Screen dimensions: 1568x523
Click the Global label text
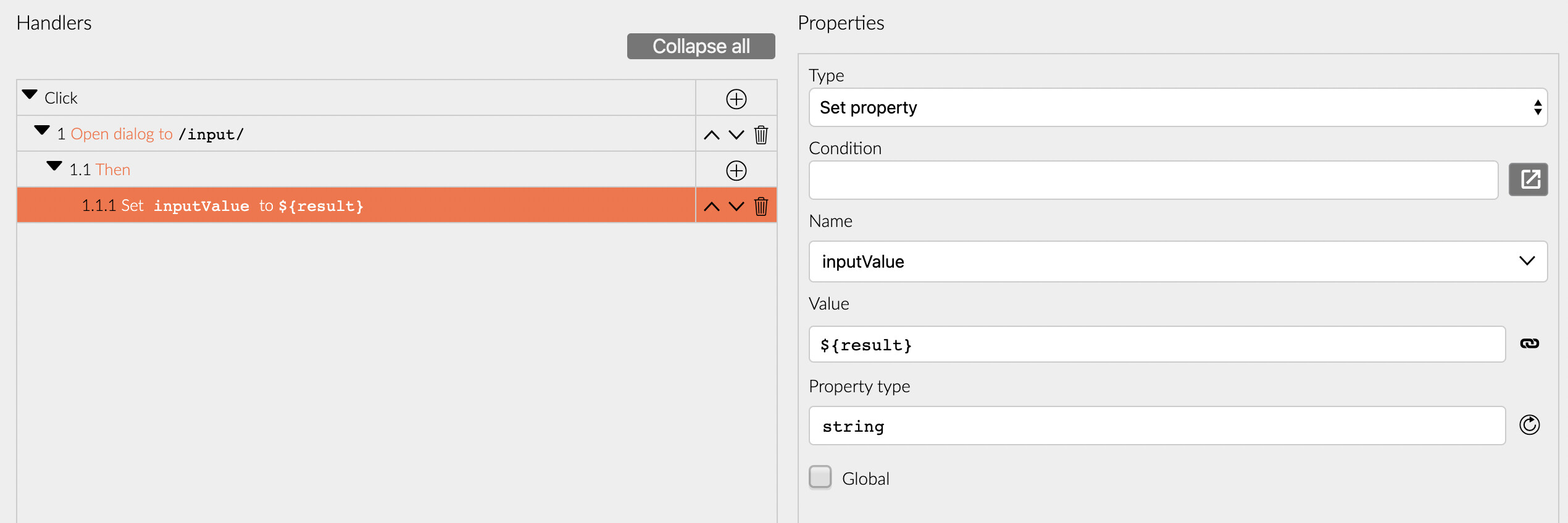pos(865,479)
